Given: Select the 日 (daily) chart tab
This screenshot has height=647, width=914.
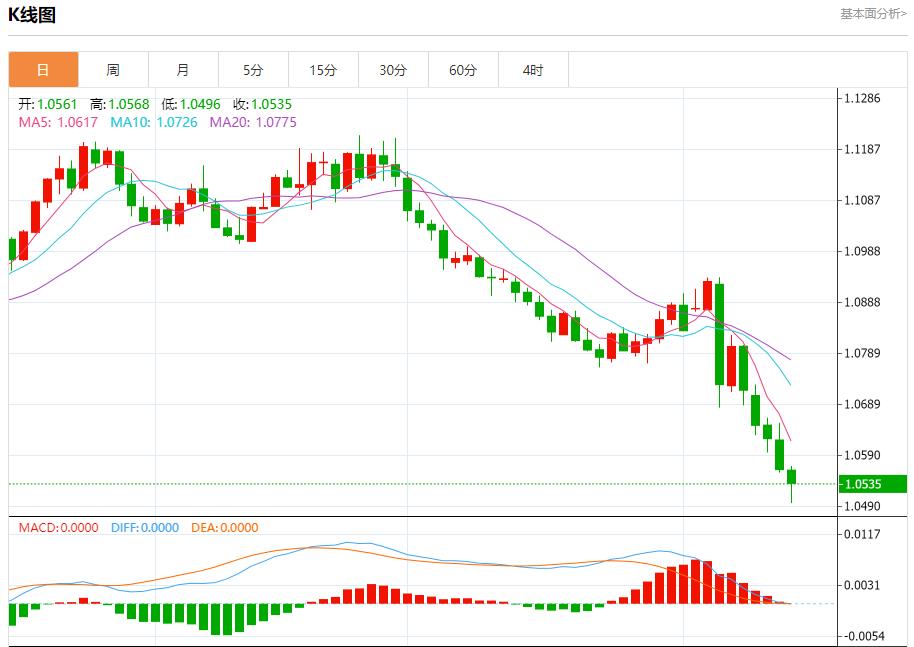Looking at the screenshot, I should 43,70.
